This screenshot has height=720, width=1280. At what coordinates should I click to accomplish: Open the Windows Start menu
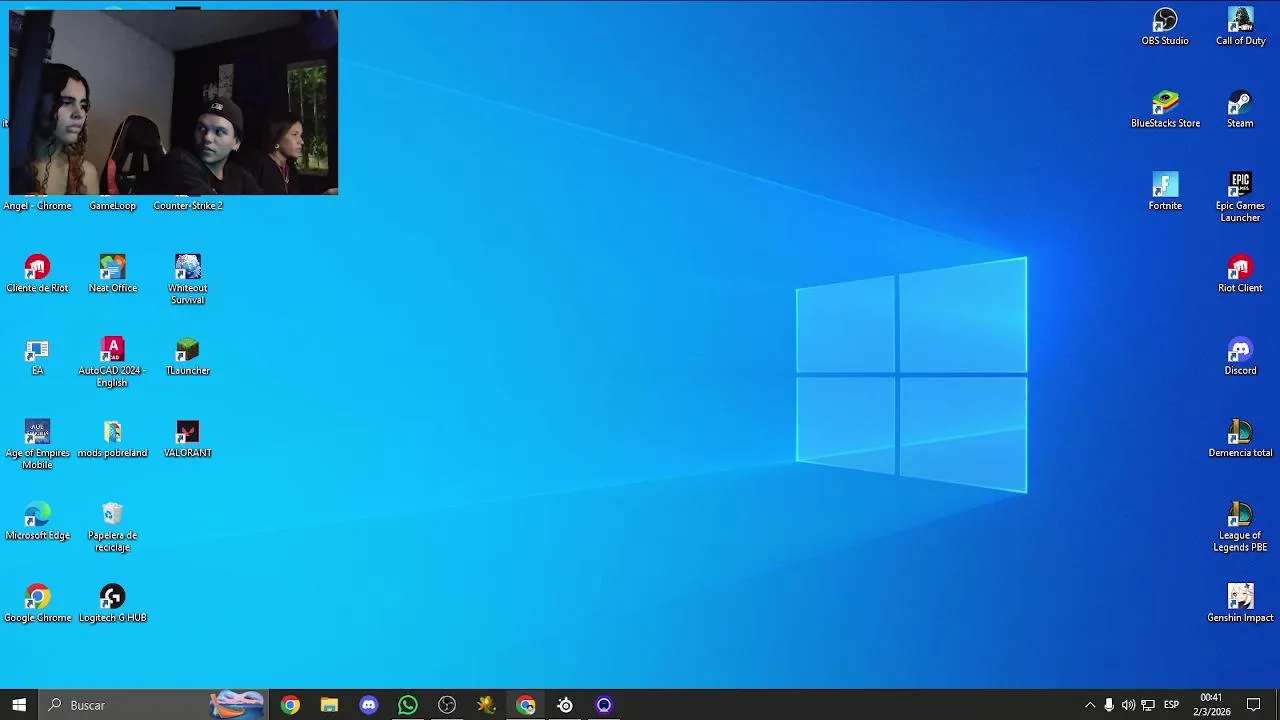19,705
